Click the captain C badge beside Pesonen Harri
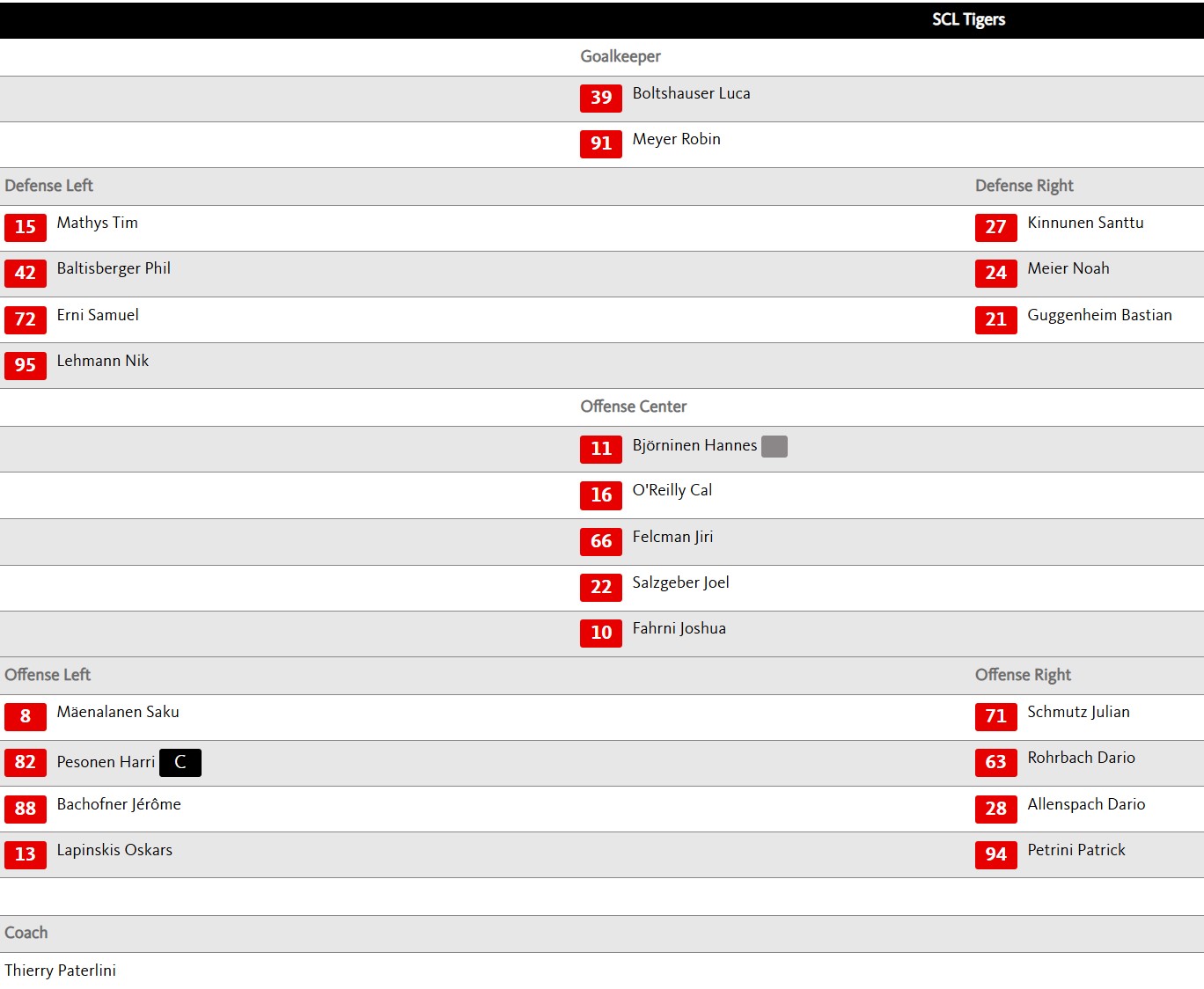The width and height of the screenshot is (1204, 989). 180,763
